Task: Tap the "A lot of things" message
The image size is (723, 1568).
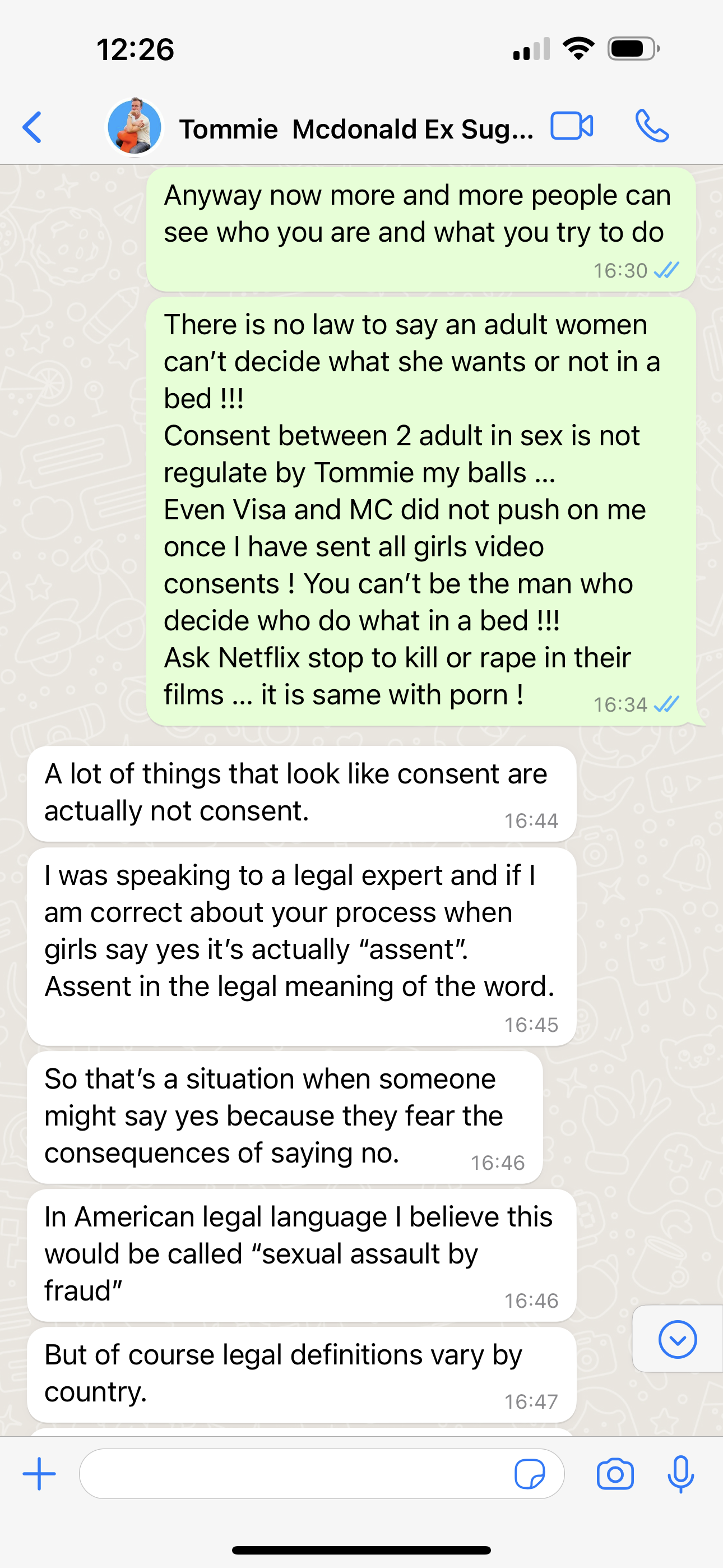Action: click(x=302, y=794)
